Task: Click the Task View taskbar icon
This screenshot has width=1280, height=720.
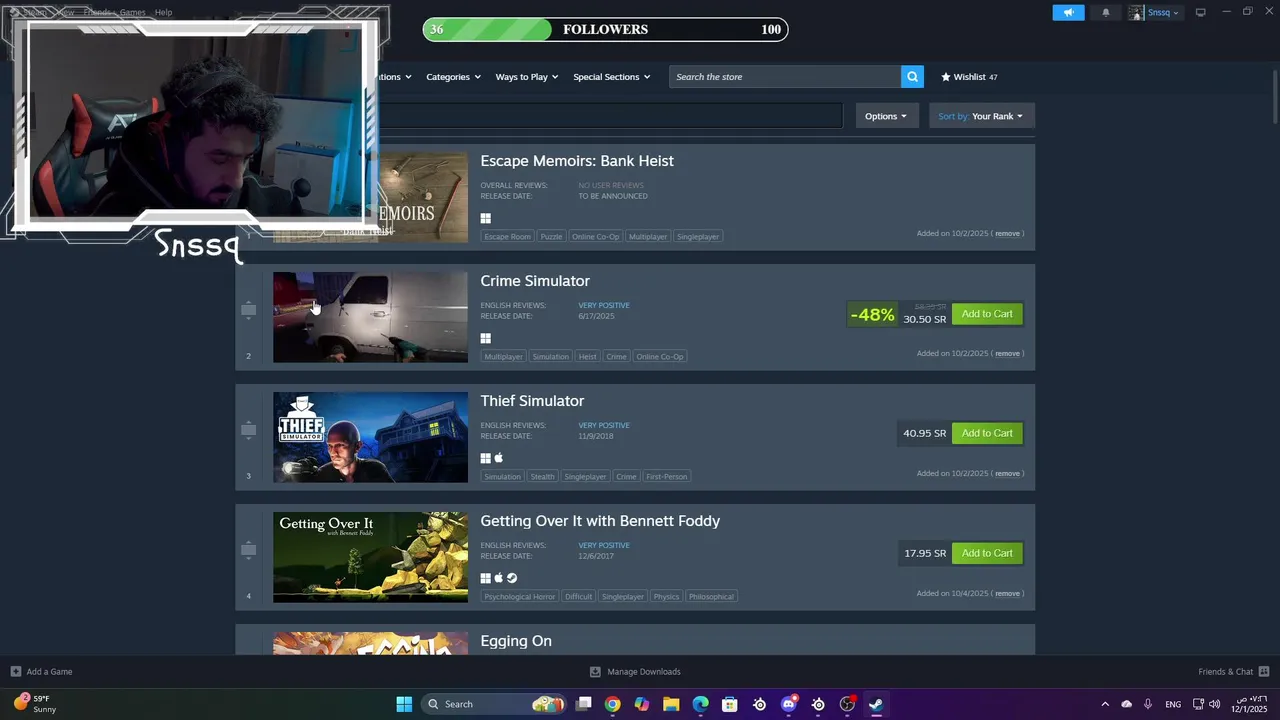Action: [x=584, y=704]
